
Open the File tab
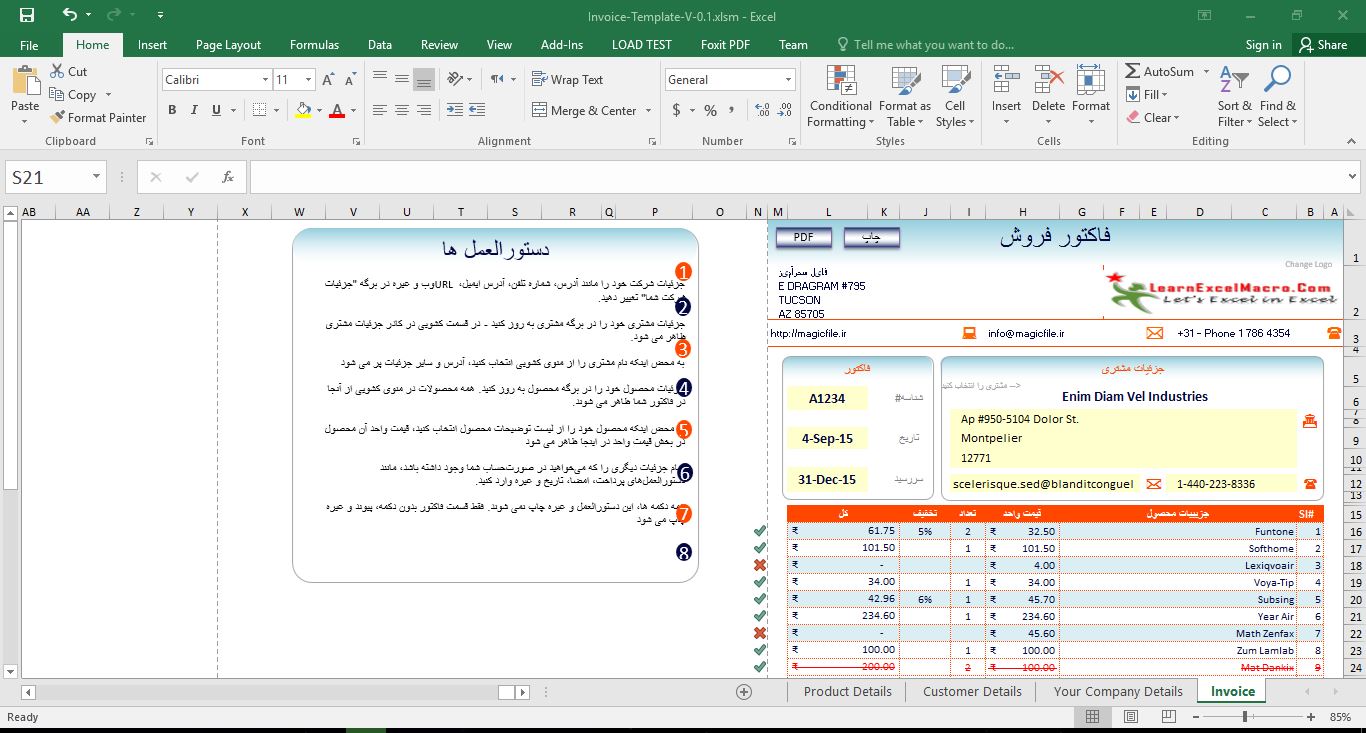point(29,44)
